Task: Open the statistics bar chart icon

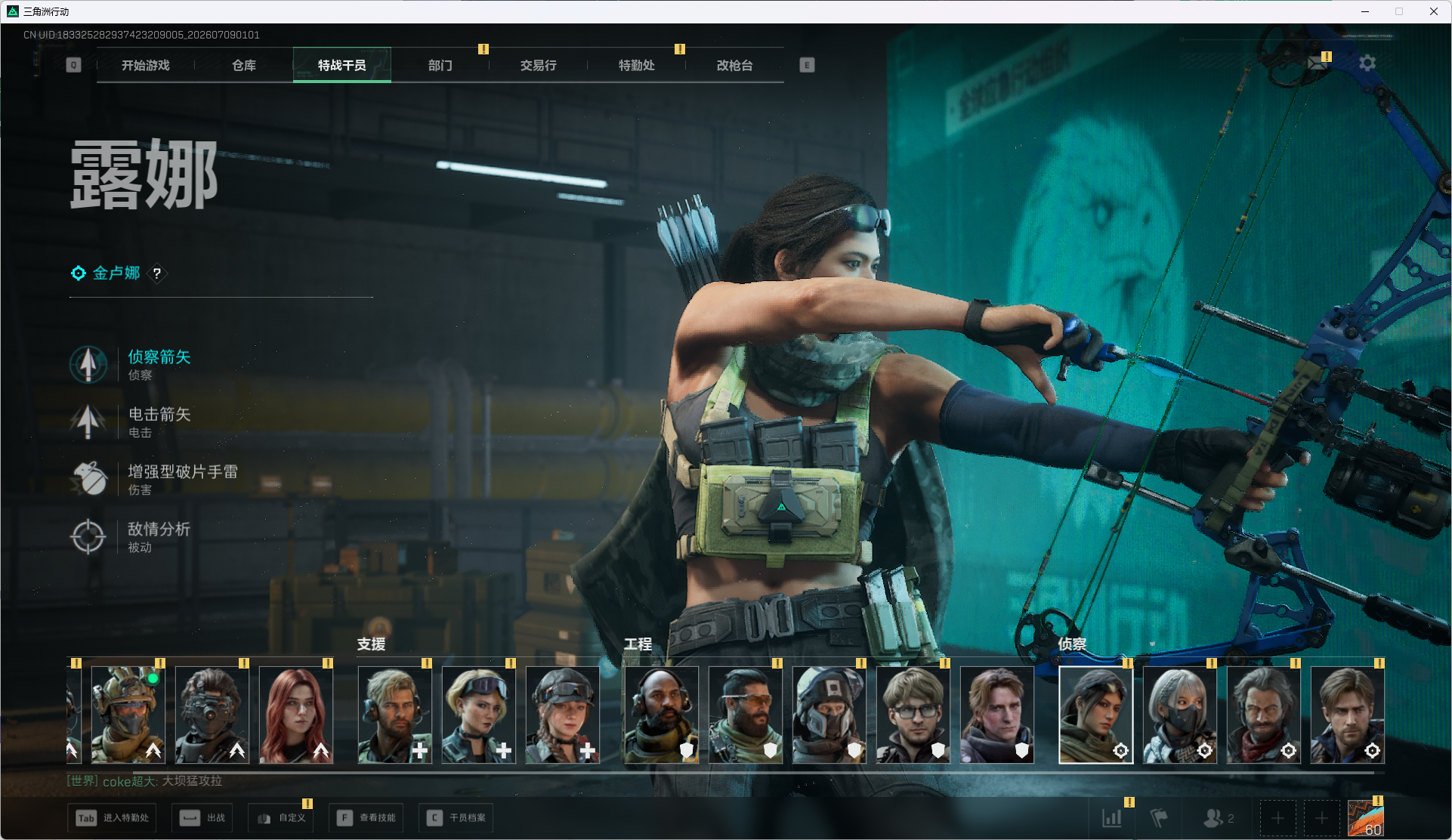Action: point(1112,818)
